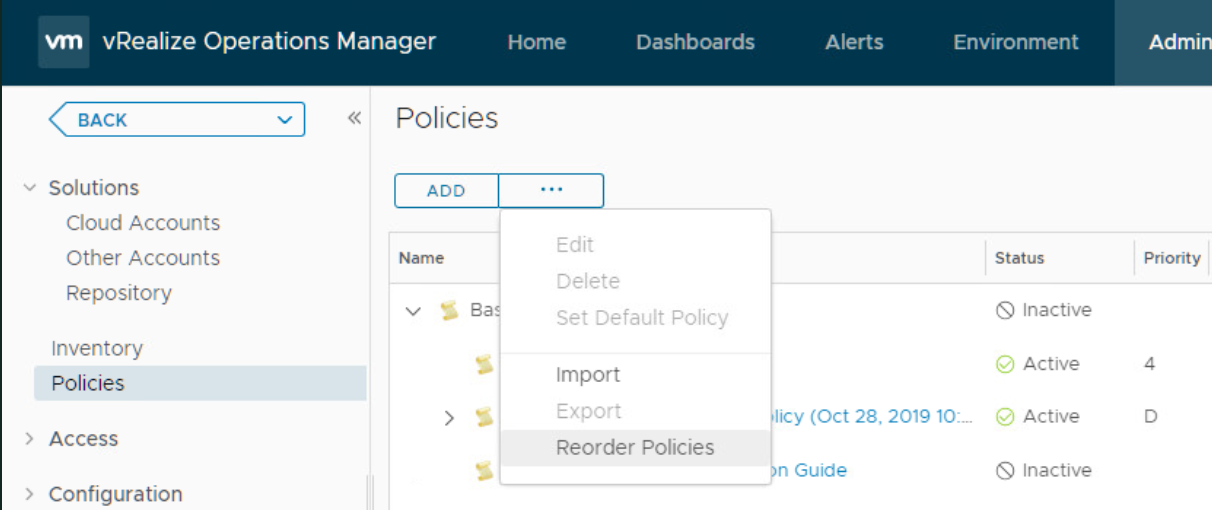Switch to the Alerts tab
The height and width of the screenshot is (510, 1212).
click(x=854, y=42)
